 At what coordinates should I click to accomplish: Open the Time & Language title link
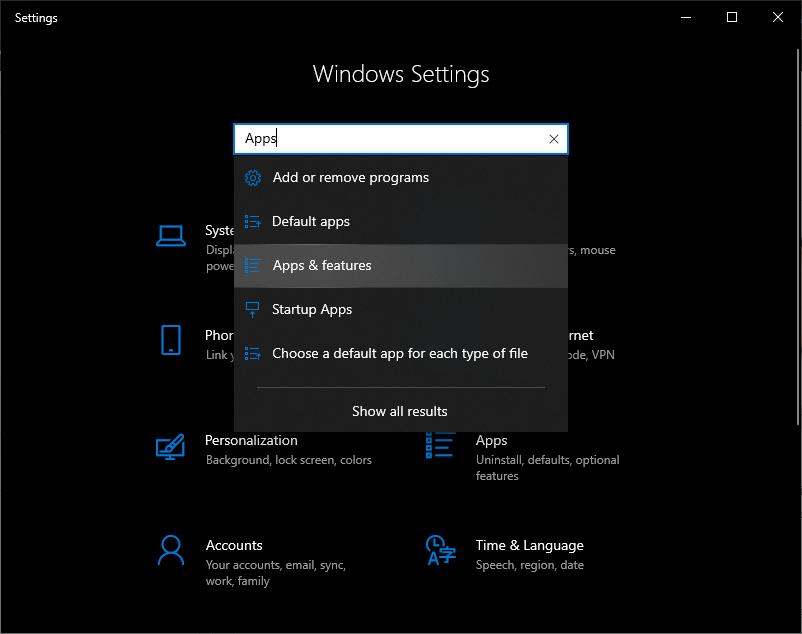coord(529,546)
